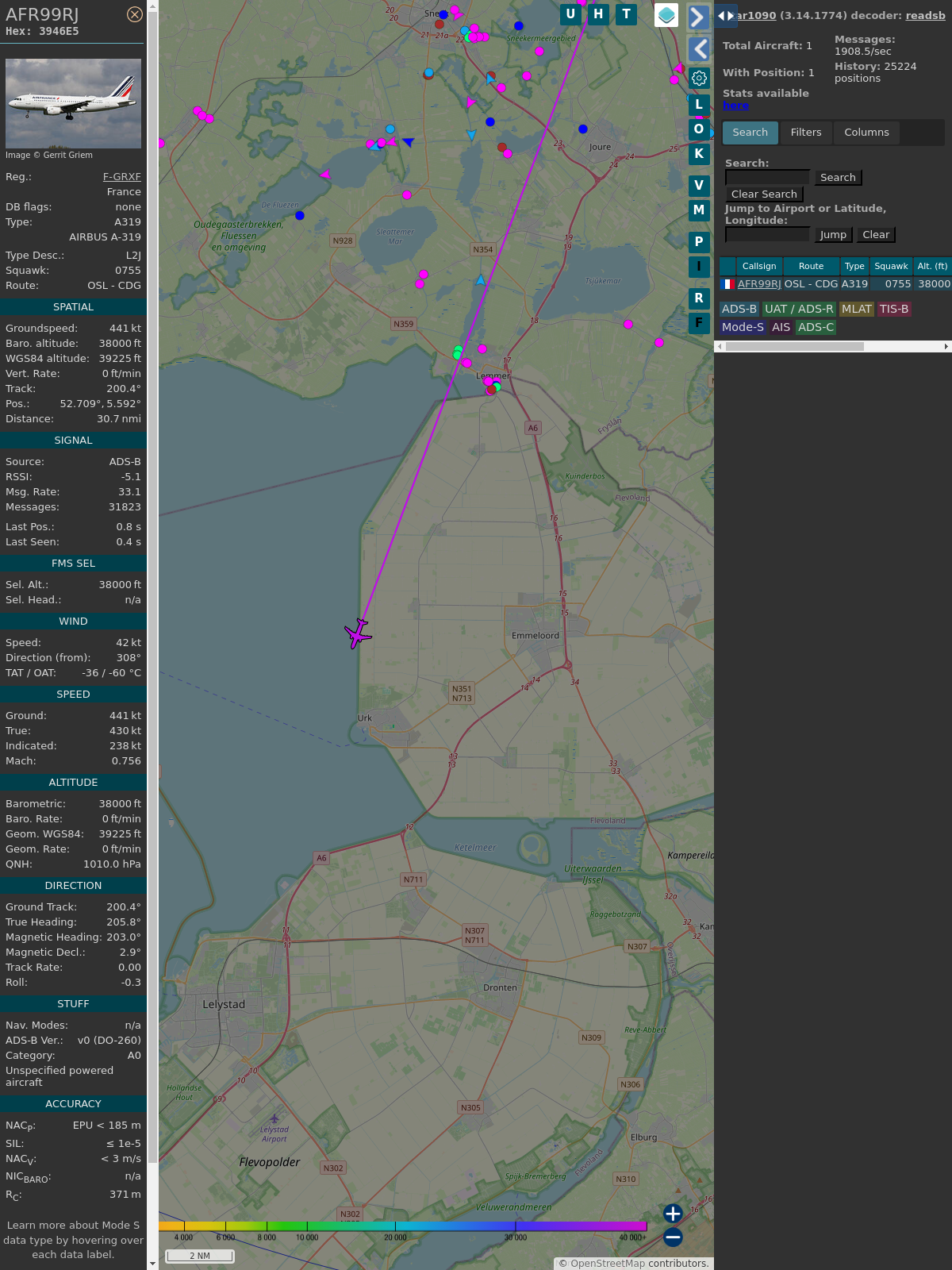The image size is (952, 1270).
Task: Switch to the Filters tab
Action: pyautogui.click(x=806, y=133)
